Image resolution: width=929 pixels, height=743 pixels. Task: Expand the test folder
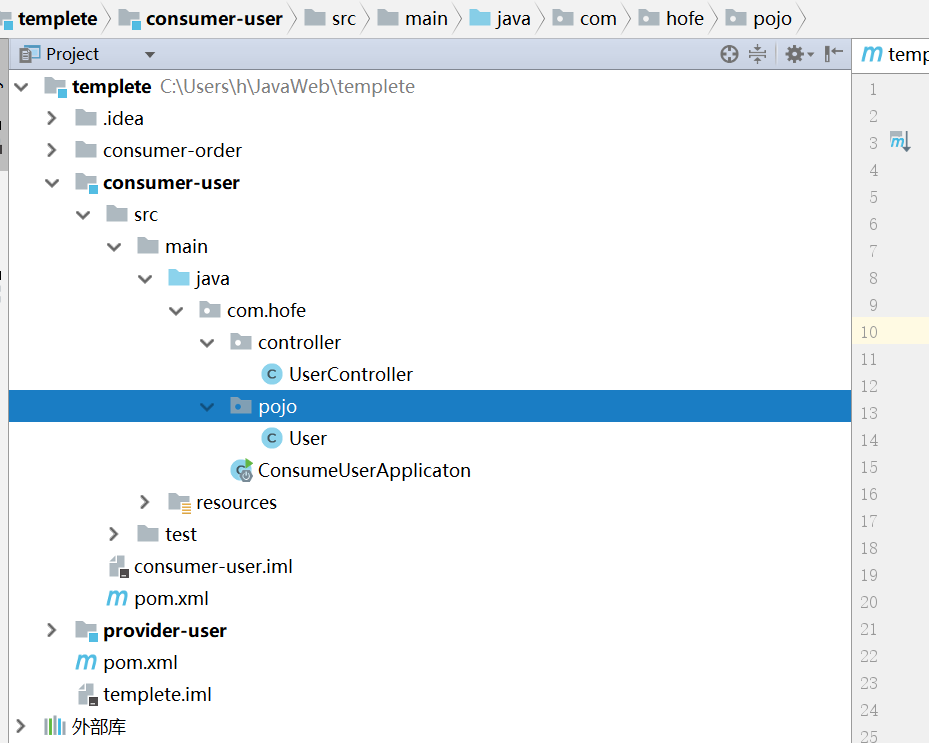114,534
